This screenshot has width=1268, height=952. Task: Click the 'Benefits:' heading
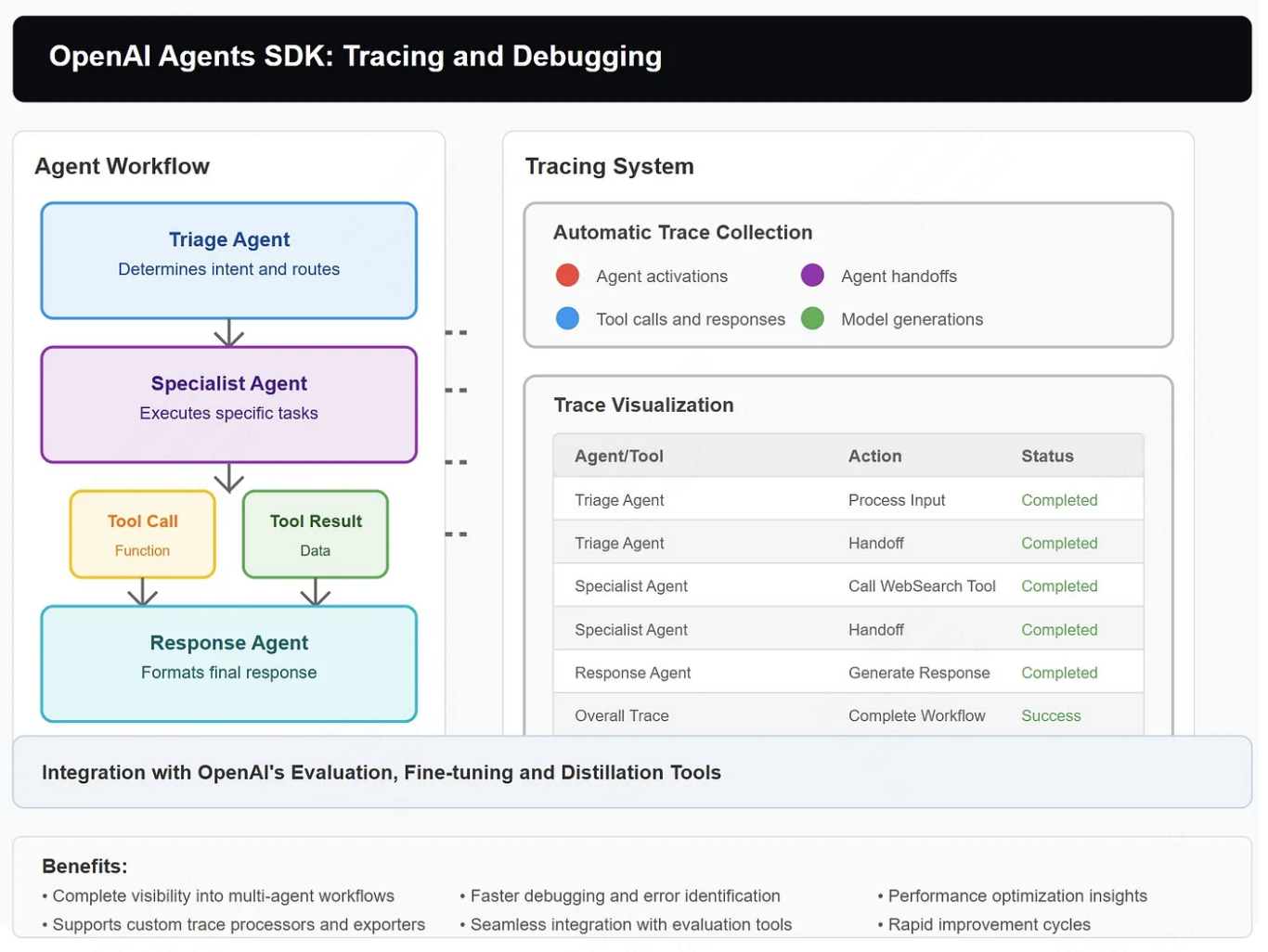click(84, 866)
